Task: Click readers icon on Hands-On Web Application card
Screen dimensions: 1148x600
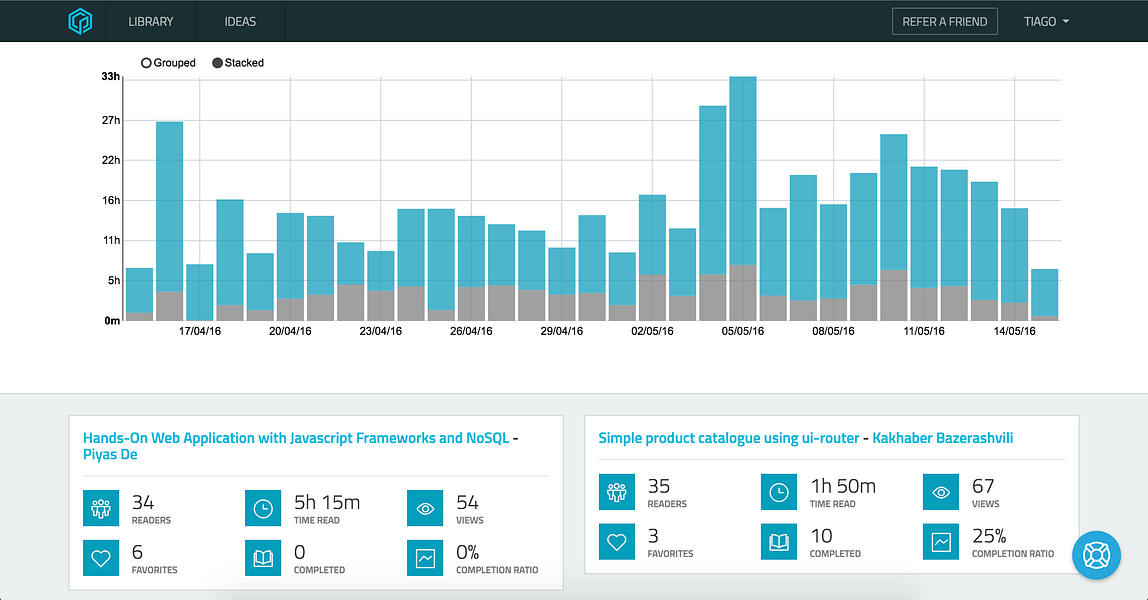Action: coord(101,508)
